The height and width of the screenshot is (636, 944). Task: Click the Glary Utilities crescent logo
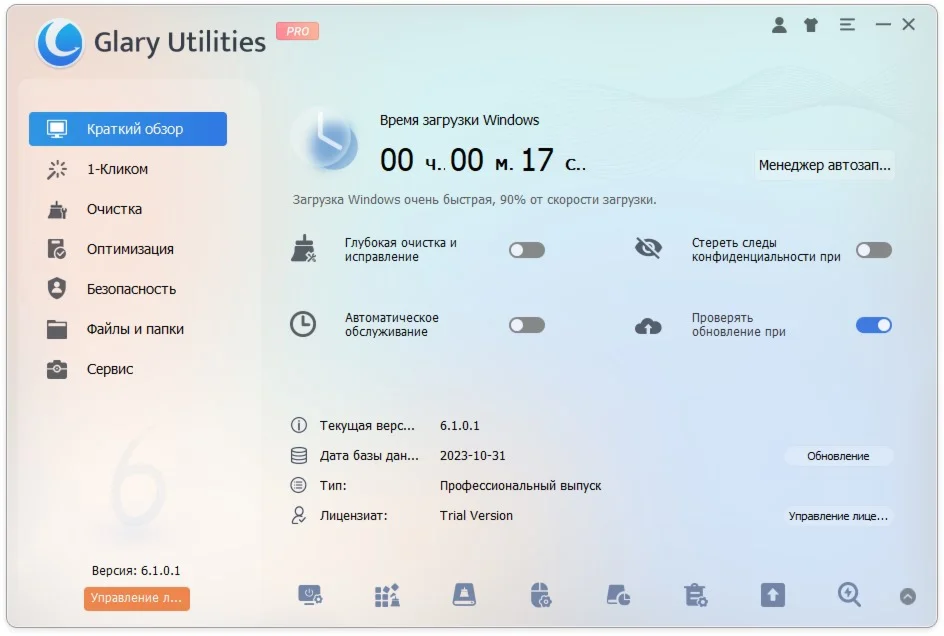pos(60,42)
